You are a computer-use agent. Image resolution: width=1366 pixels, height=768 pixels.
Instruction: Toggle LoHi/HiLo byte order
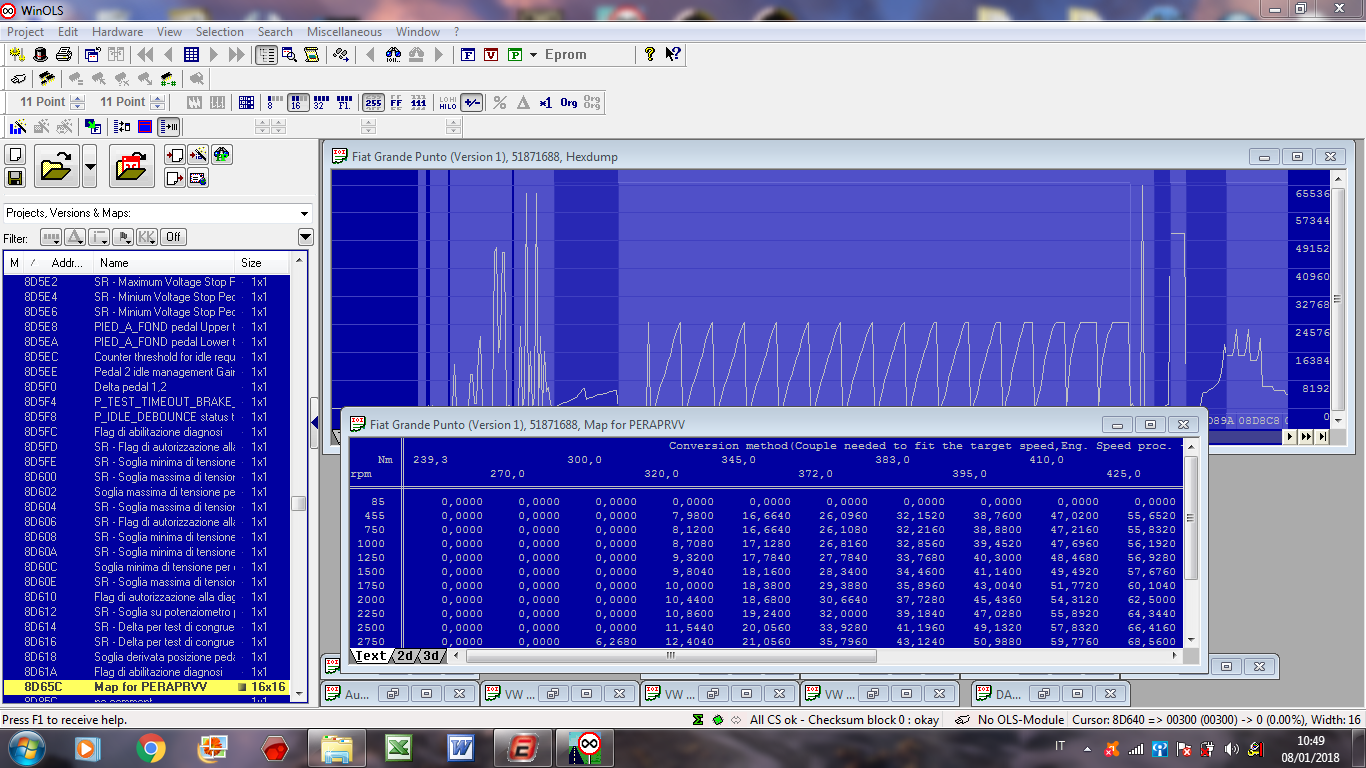click(x=448, y=102)
